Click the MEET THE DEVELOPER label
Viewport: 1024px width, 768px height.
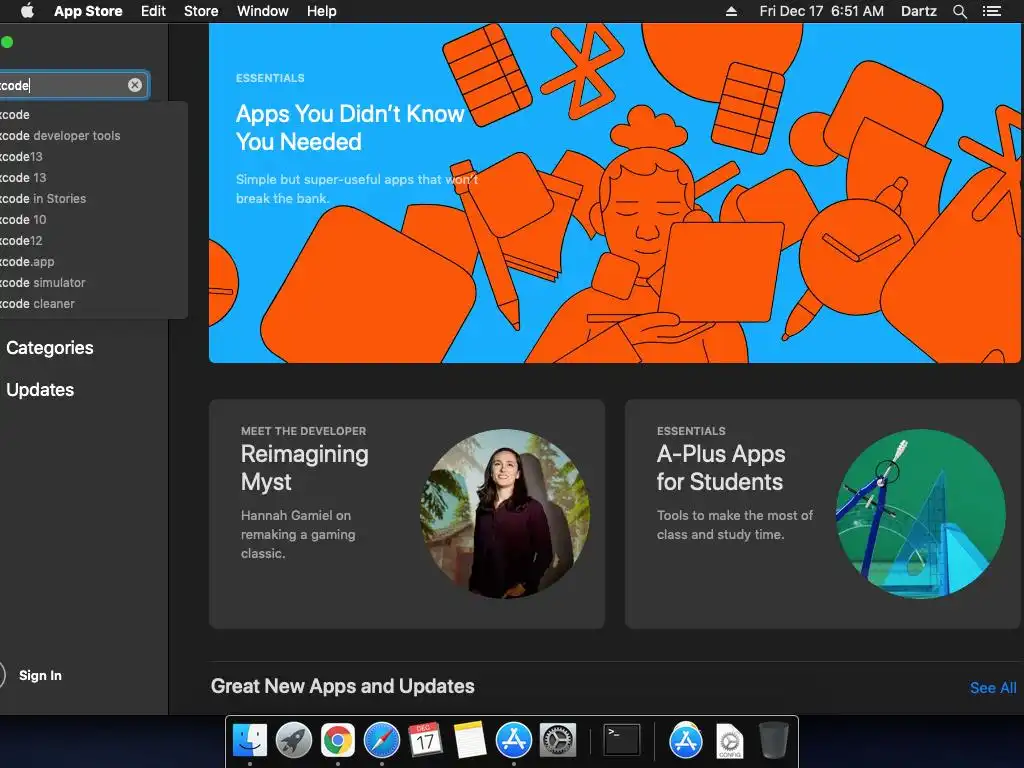pos(303,431)
